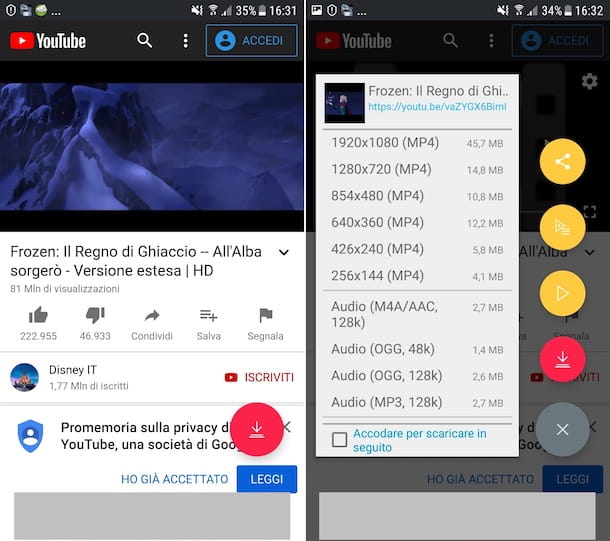Open the youtu.be video link in dialog
The width and height of the screenshot is (610, 541).
(x=437, y=106)
